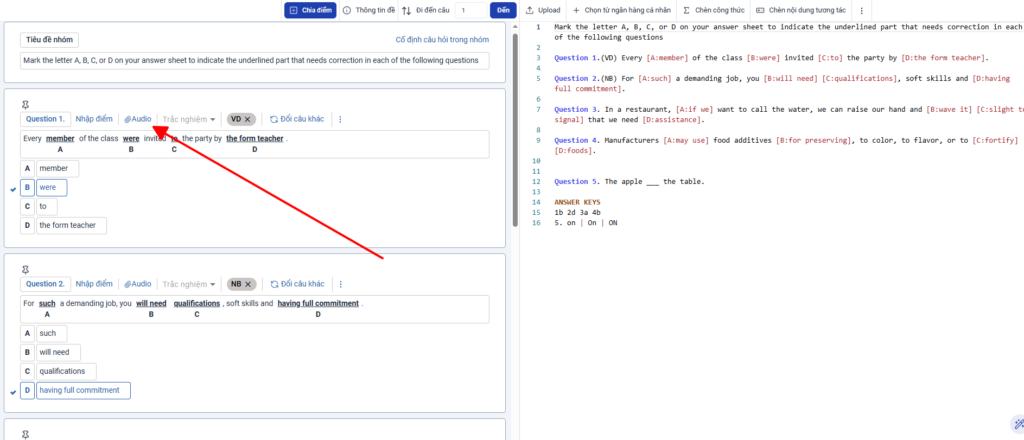Image resolution: width=1024 pixels, height=440 pixels.
Task: Click the Đến go button
Action: (503, 10)
